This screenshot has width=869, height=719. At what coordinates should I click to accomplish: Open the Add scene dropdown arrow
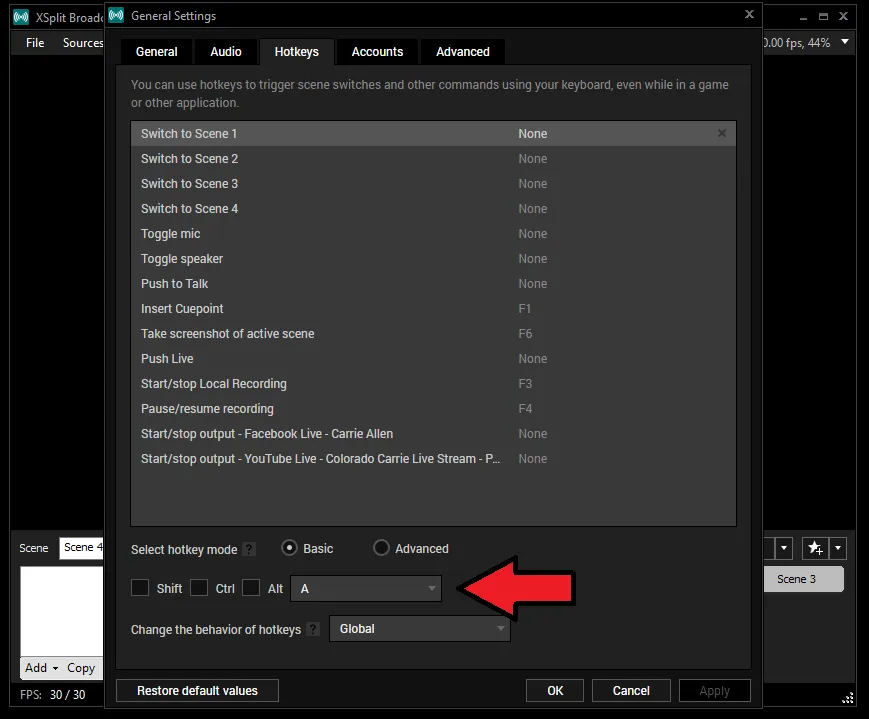point(55,669)
